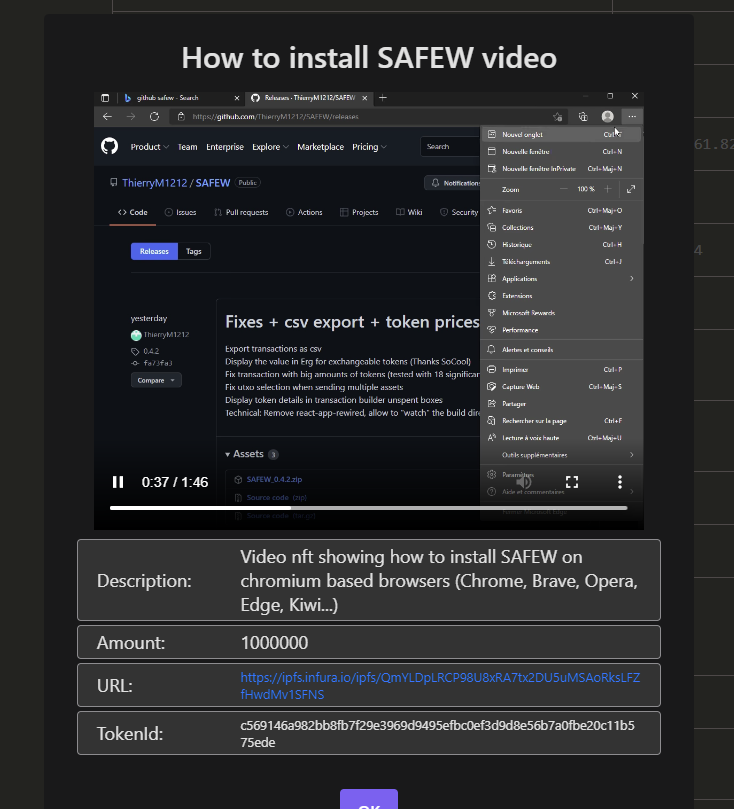
Task: Pause the SAFEW install video
Action: [118, 482]
